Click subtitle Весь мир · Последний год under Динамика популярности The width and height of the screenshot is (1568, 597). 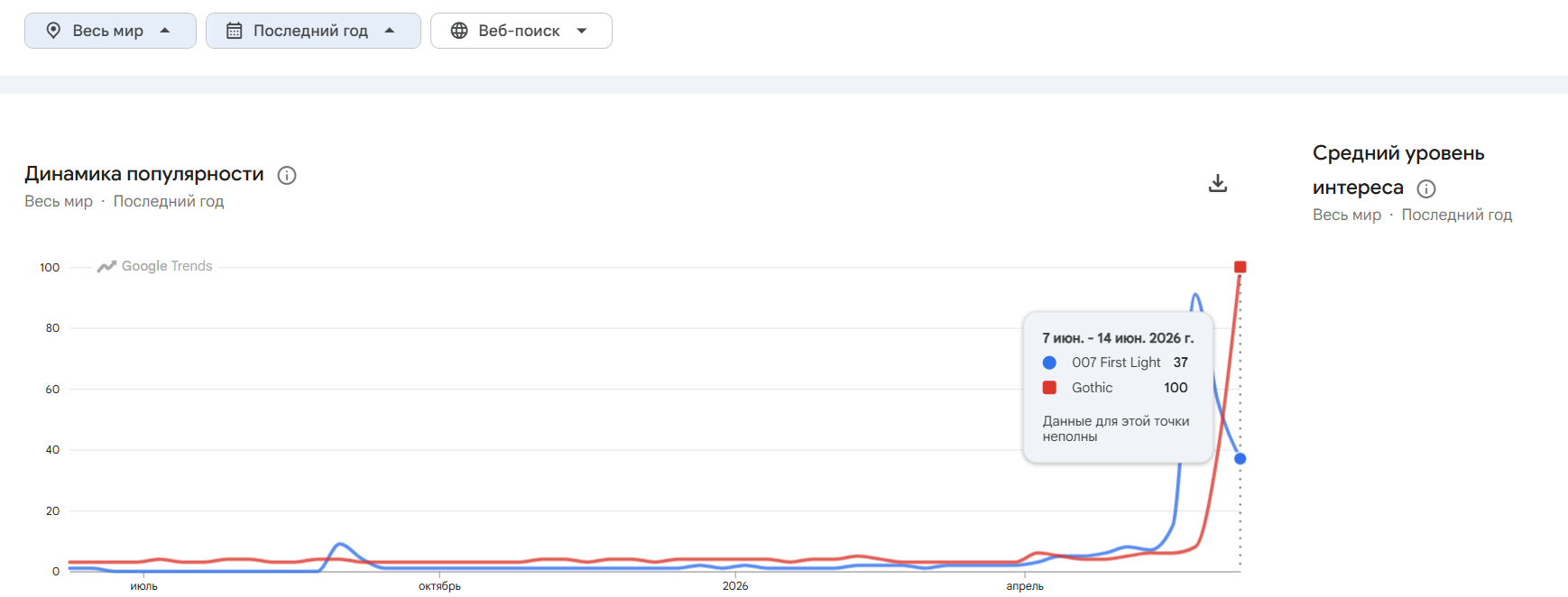(125, 201)
